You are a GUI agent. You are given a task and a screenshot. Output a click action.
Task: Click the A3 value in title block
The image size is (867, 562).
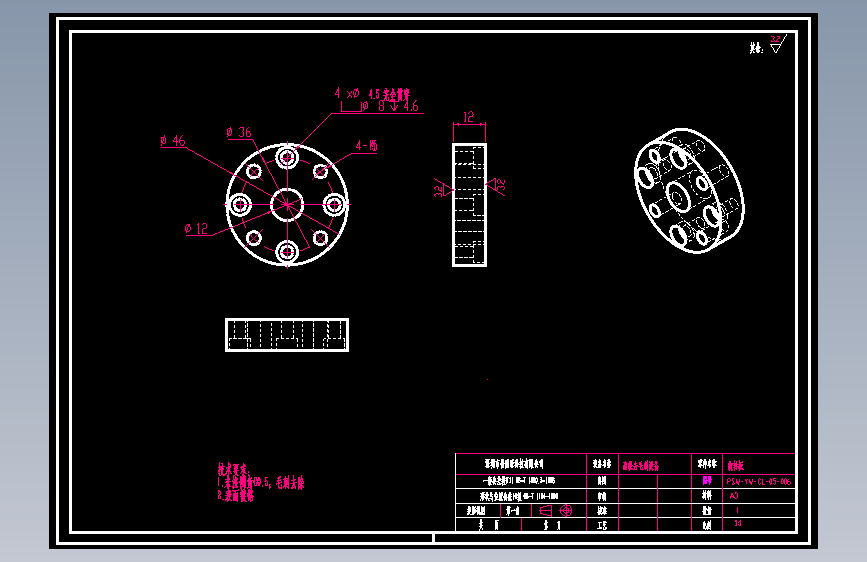point(734,496)
